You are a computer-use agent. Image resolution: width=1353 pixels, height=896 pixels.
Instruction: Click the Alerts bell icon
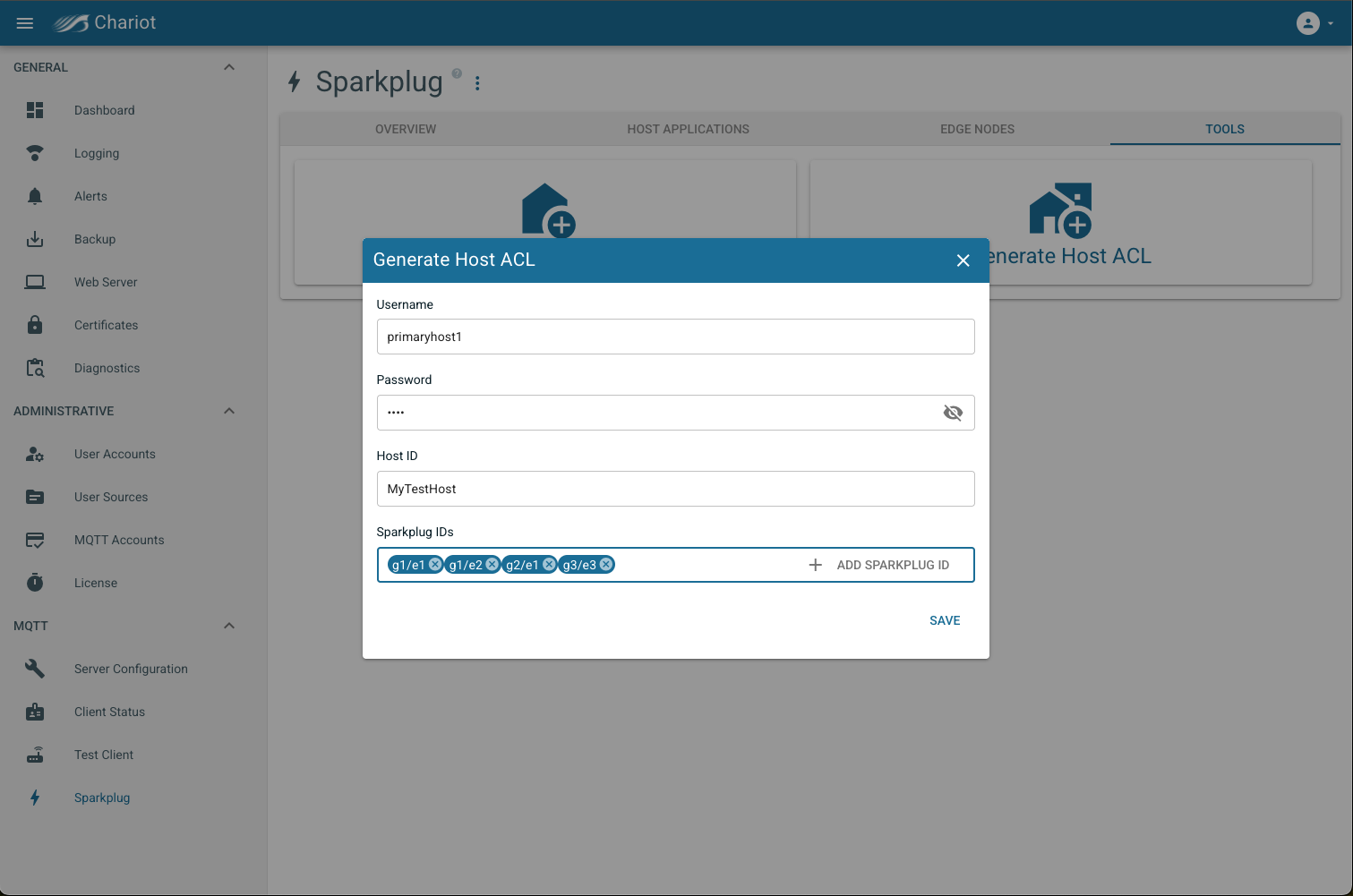pyautogui.click(x=35, y=196)
